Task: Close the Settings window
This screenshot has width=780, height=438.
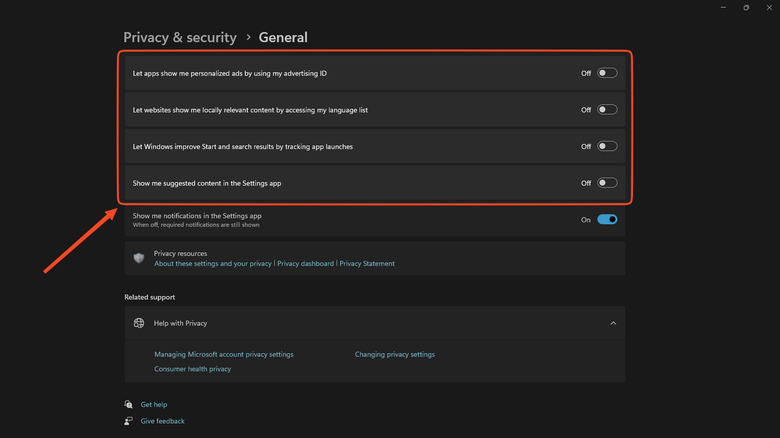Action: (770, 7)
